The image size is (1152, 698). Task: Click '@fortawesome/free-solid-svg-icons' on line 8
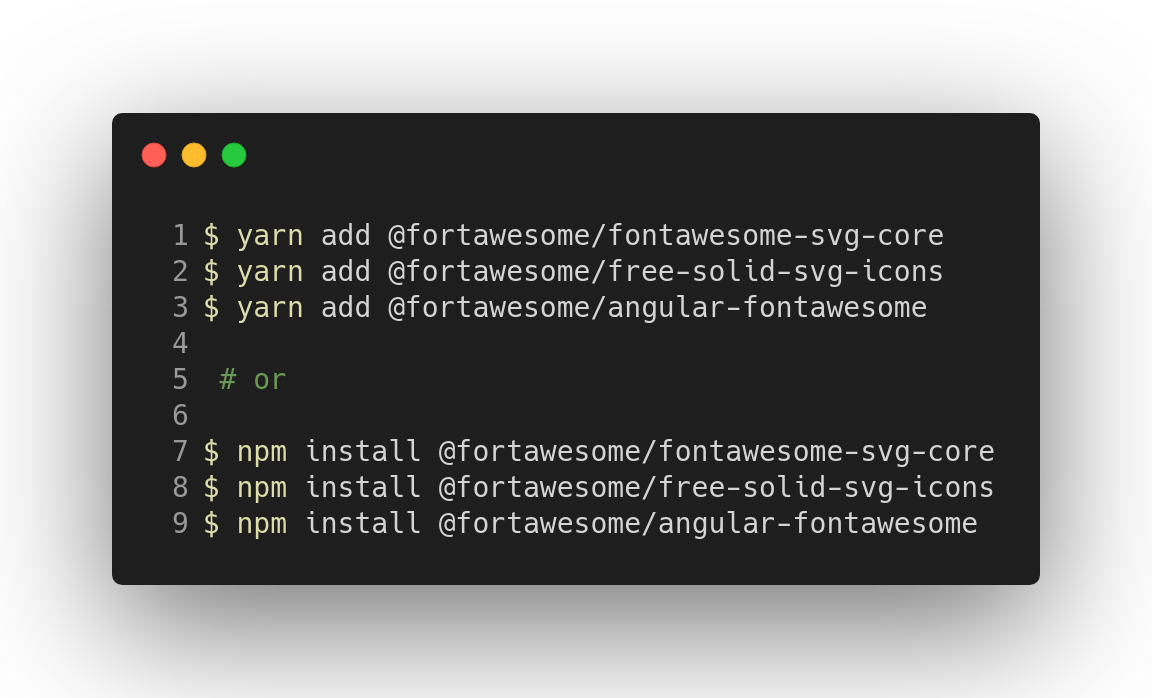coord(716,488)
